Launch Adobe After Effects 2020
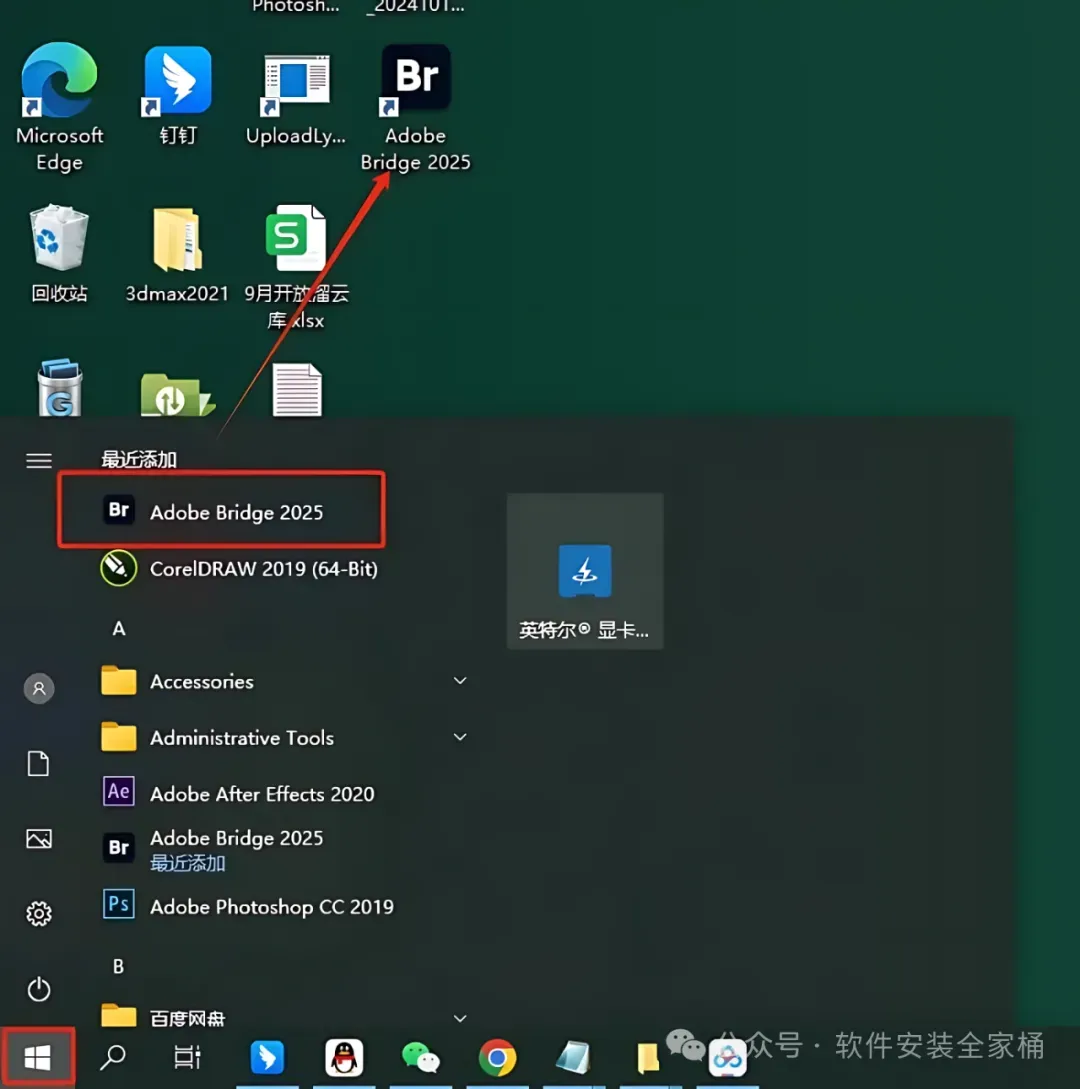This screenshot has height=1089, width=1080. pos(238,792)
